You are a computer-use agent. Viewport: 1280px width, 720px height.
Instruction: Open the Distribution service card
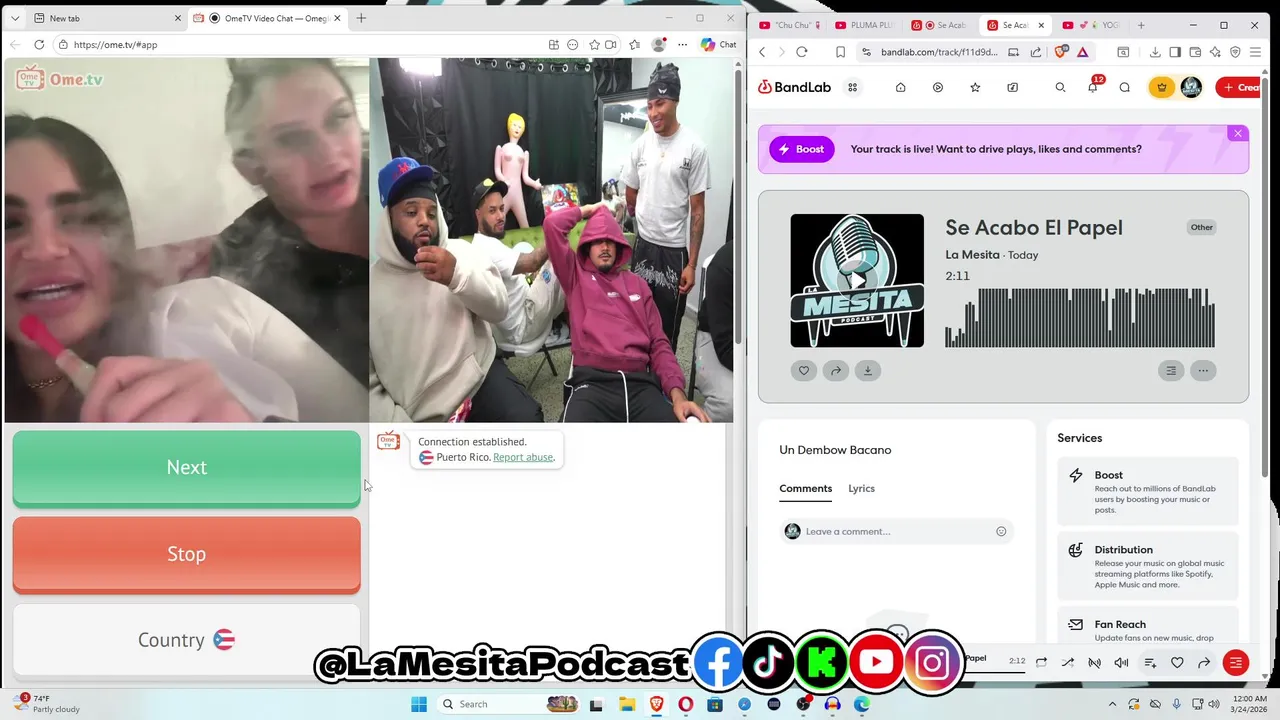point(1148,566)
